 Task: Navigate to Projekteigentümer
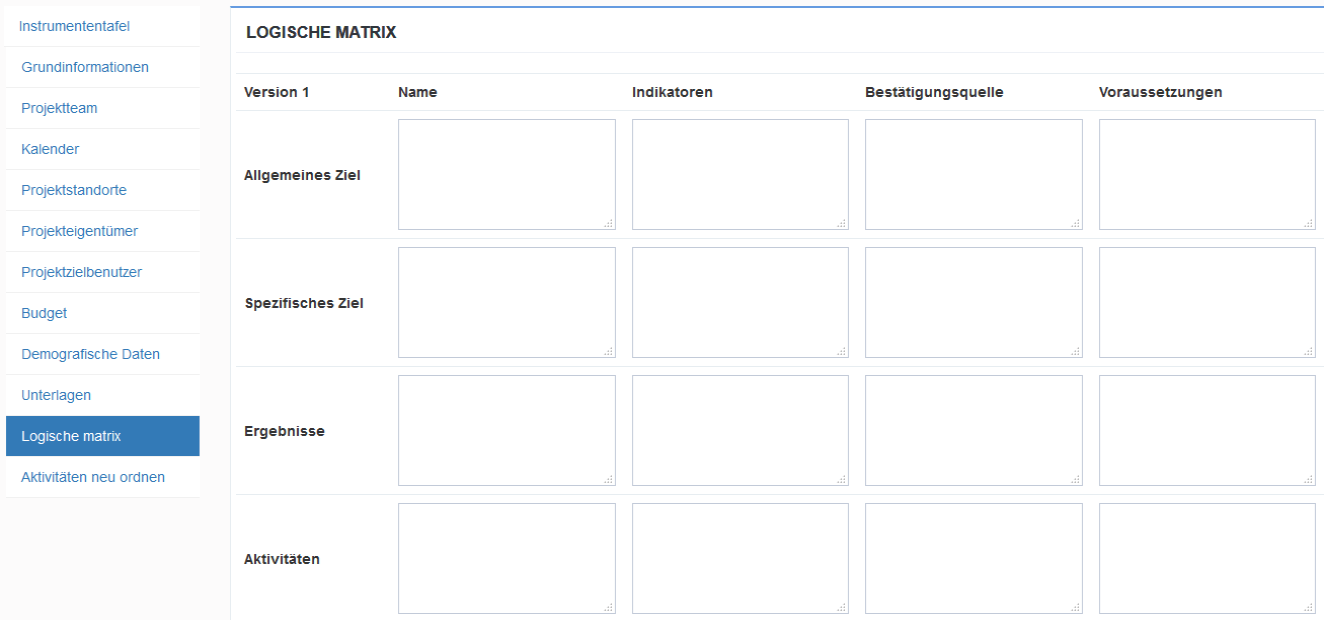point(102,231)
